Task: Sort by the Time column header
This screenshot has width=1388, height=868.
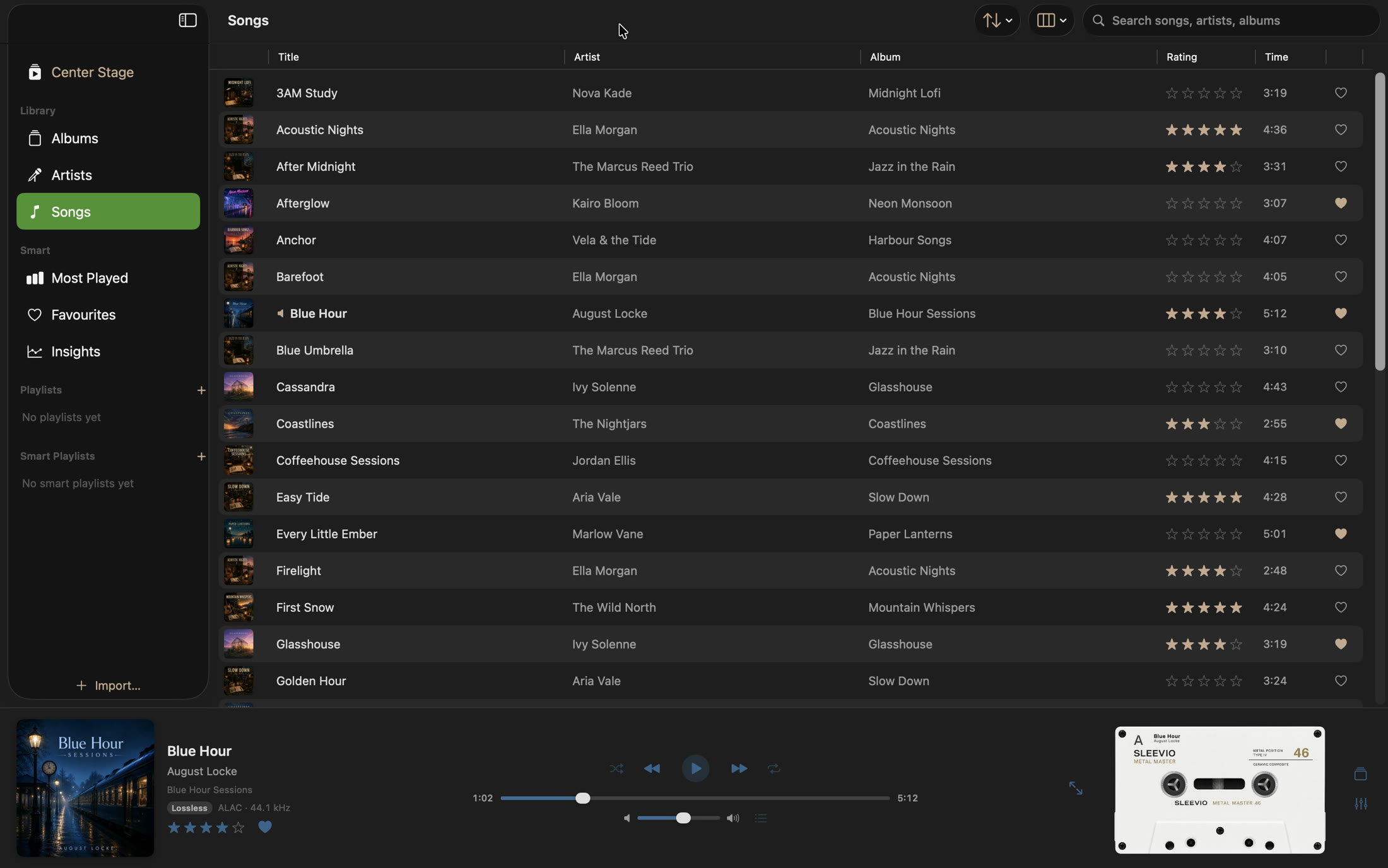Action: [x=1276, y=57]
